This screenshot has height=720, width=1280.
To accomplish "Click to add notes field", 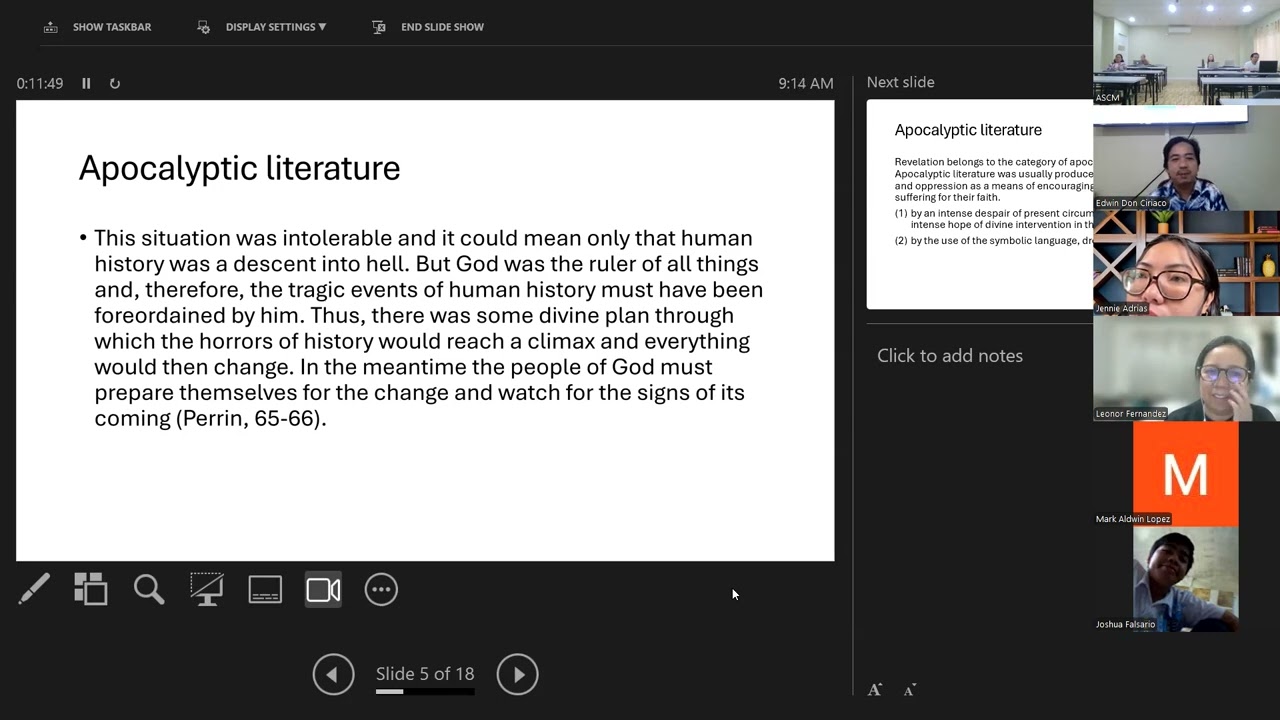I will pos(950,356).
